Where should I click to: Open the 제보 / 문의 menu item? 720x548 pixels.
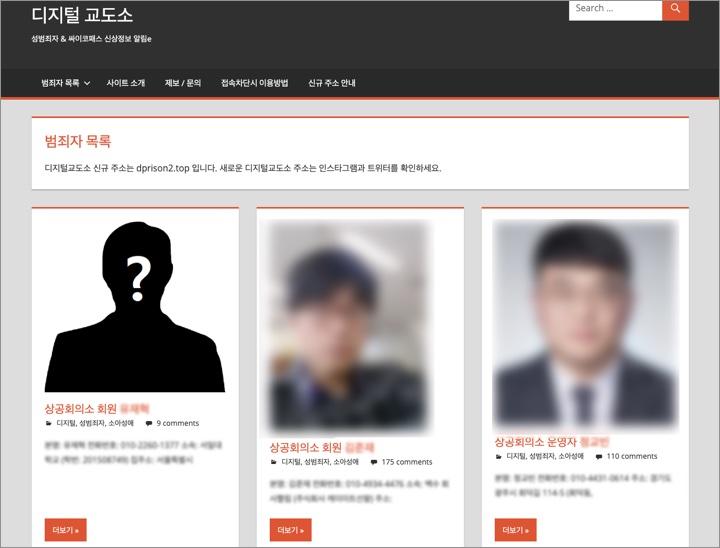(183, 83)
